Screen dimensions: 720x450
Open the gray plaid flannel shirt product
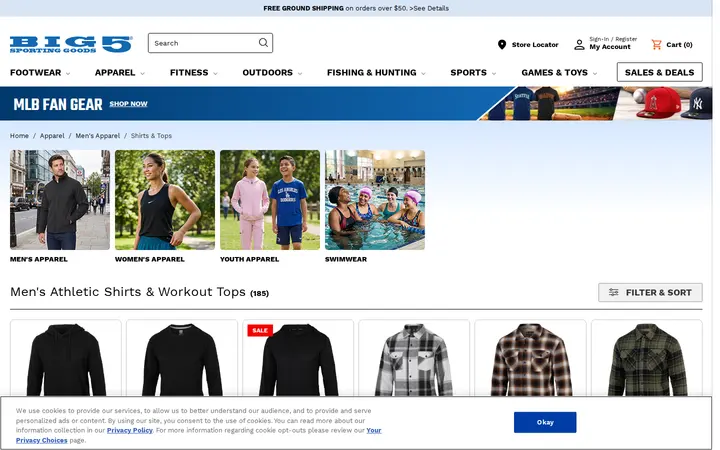click(x=414, y=359)
